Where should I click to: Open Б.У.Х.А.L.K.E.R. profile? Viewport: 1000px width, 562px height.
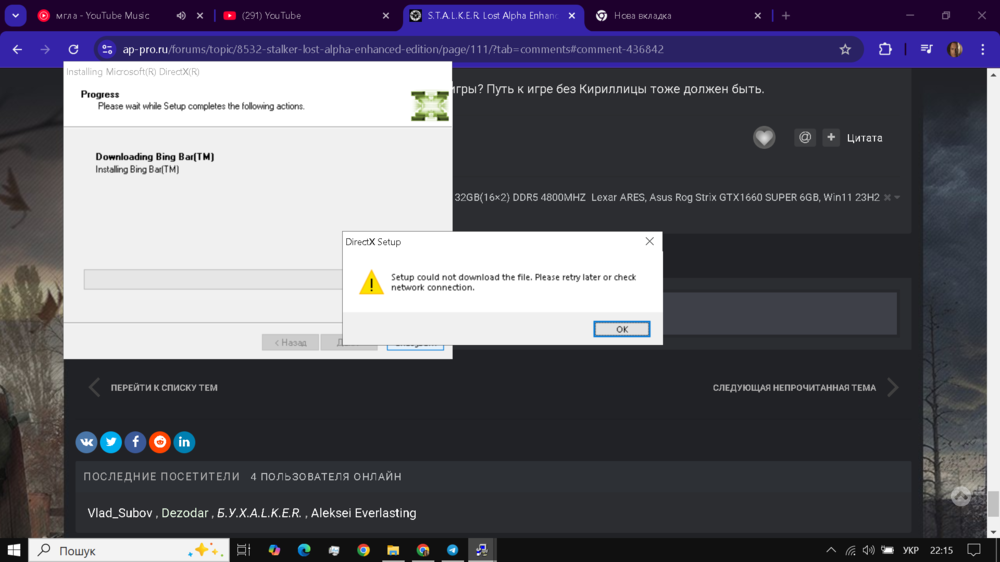259,513
